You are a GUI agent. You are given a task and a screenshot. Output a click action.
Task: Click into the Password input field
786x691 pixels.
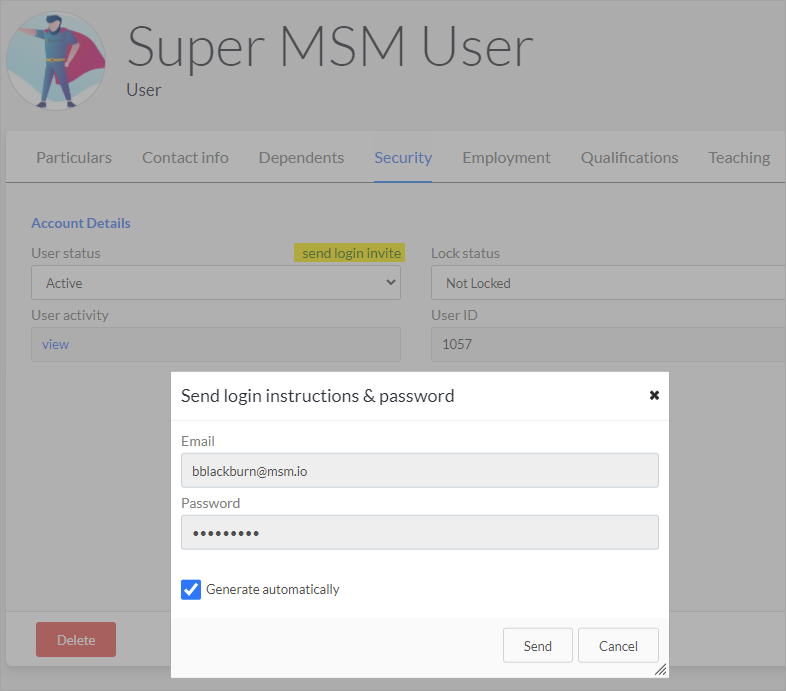420,533
